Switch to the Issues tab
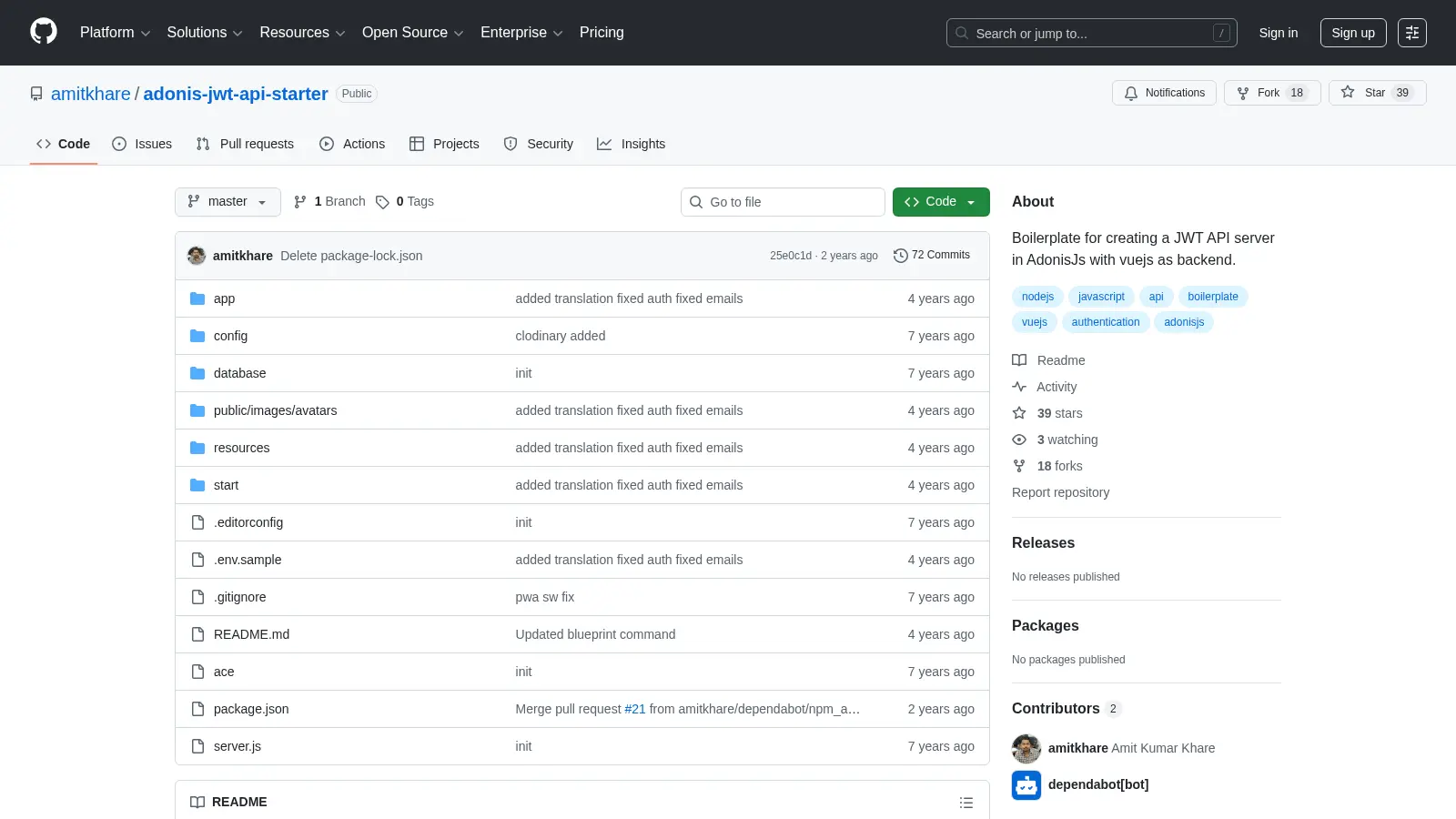Viewport: 1456px width, 819px height. (x=142, y=144)
